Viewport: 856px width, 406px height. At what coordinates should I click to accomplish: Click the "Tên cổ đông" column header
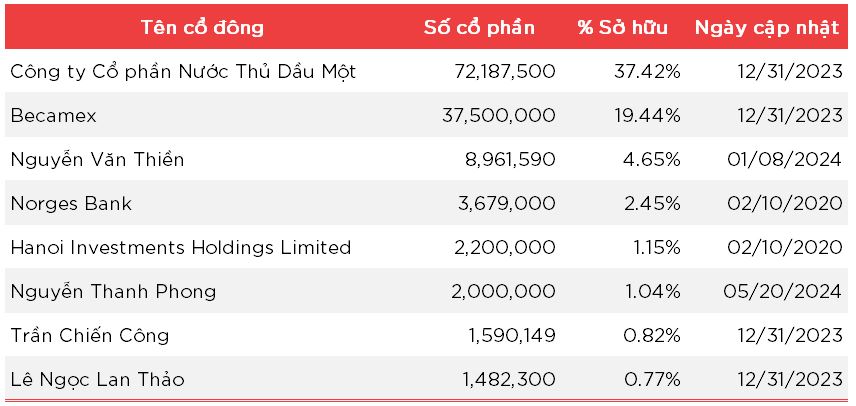click(x=202, y=27)
